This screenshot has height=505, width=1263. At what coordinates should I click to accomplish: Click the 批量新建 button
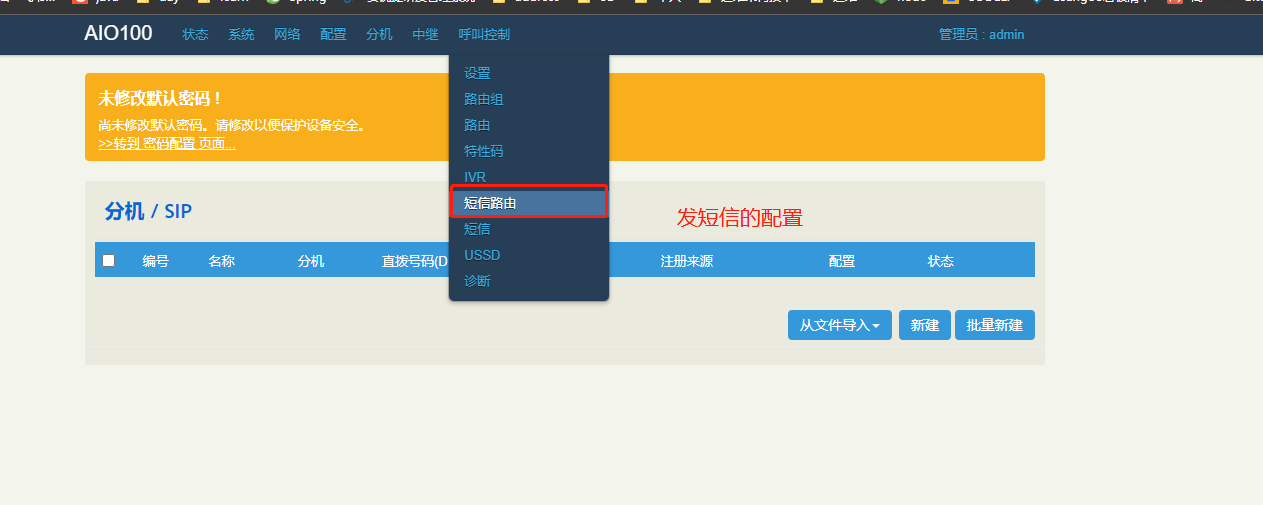tap(995, 325)
